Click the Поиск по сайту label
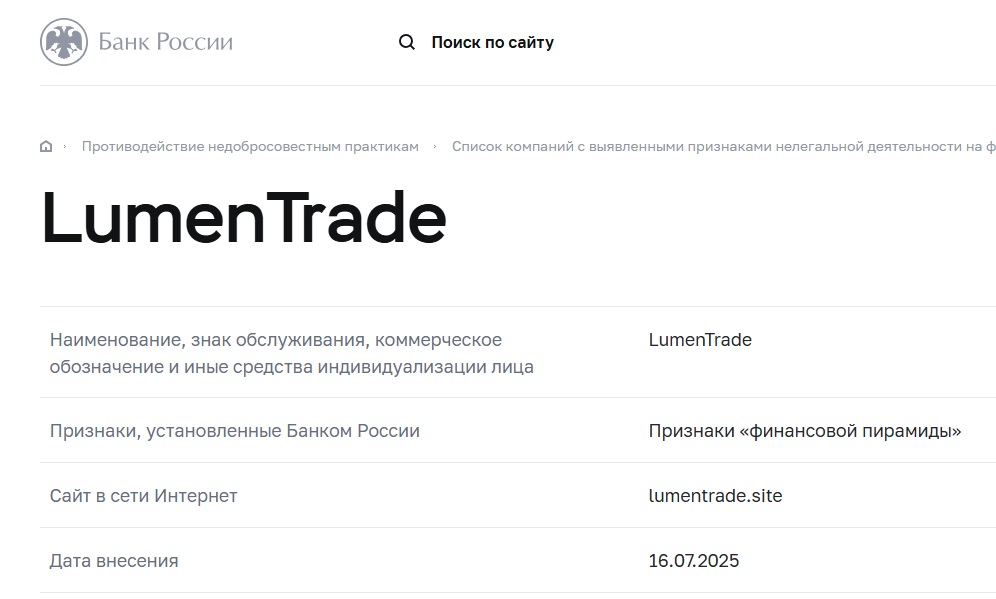This screenshot has width=996, height=599. (492, 42)
